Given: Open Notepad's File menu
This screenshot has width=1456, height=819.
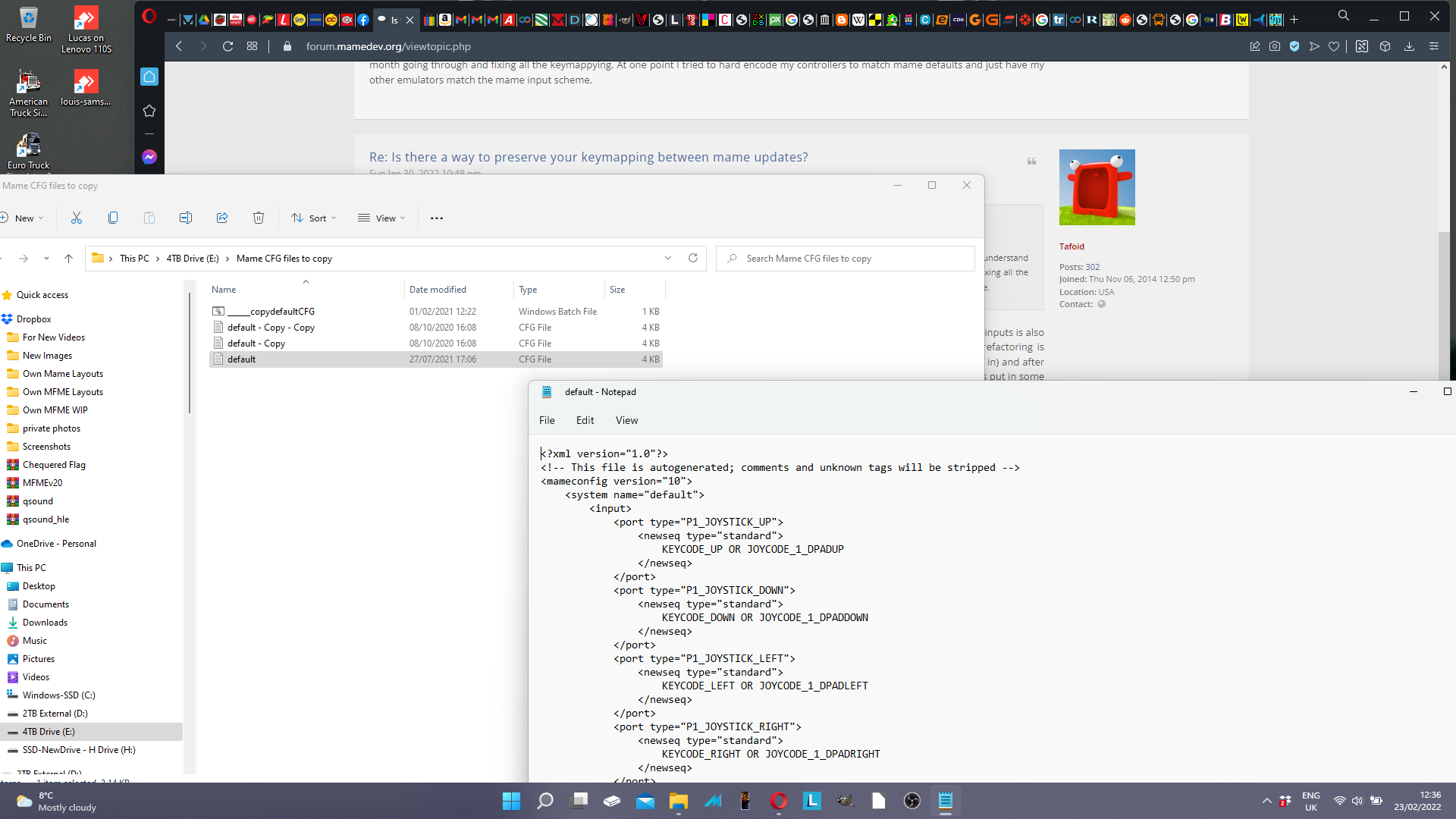Looking at the screenshot, I should click(547, 420).
